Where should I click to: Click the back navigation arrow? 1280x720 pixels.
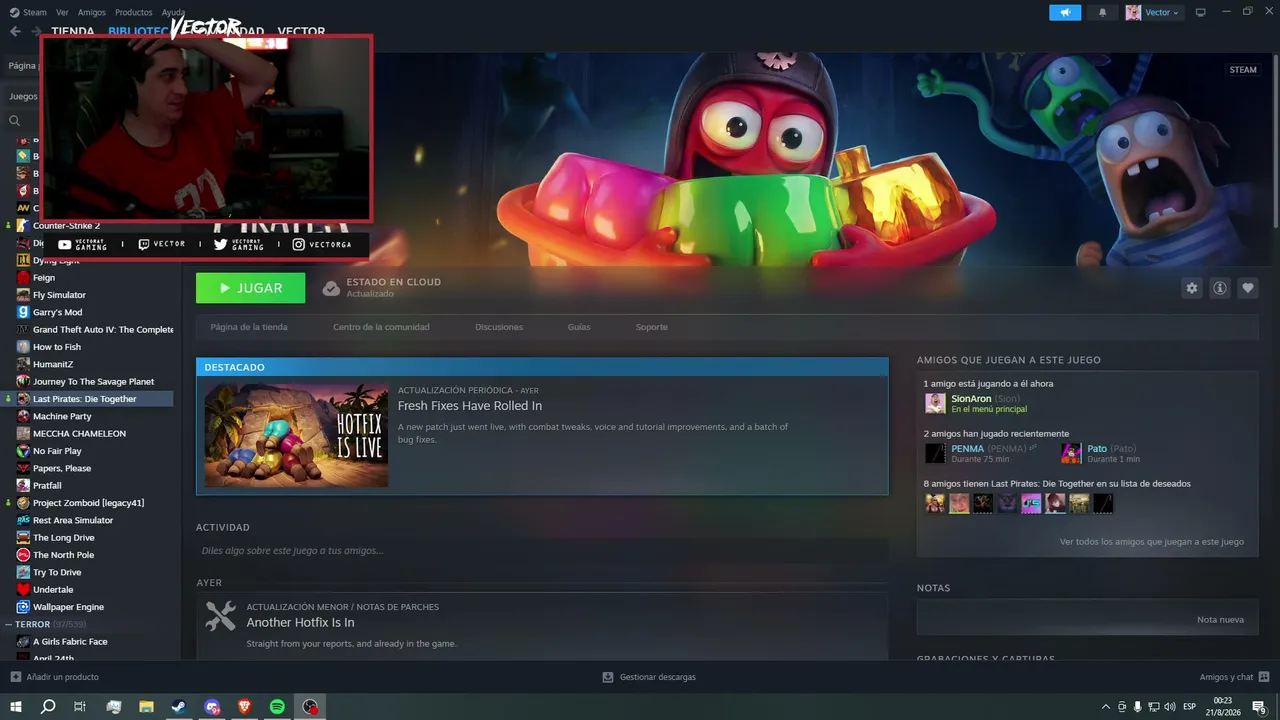point(15,31)
